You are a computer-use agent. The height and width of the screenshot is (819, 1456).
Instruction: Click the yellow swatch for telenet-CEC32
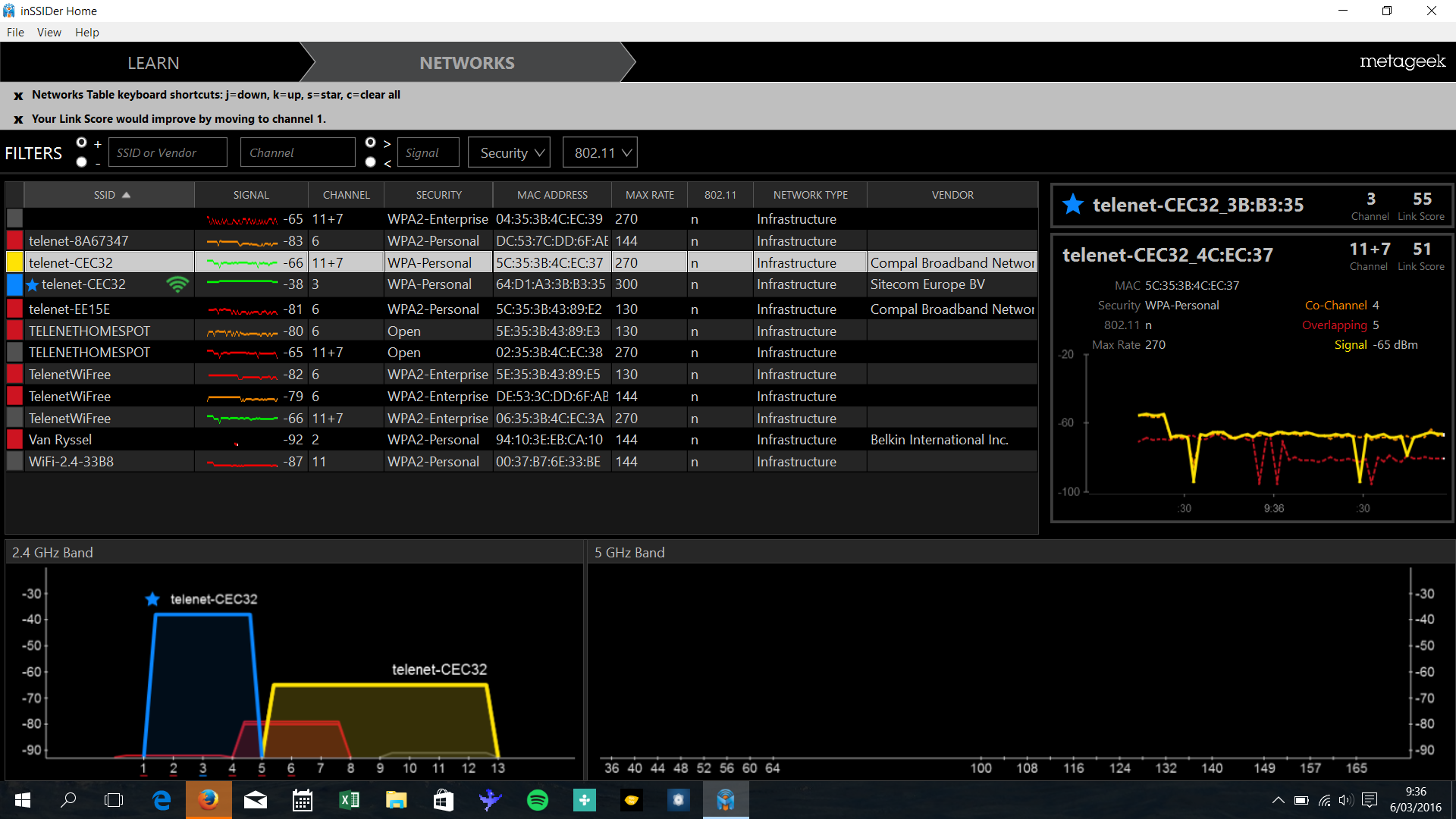tap(14, 262)
